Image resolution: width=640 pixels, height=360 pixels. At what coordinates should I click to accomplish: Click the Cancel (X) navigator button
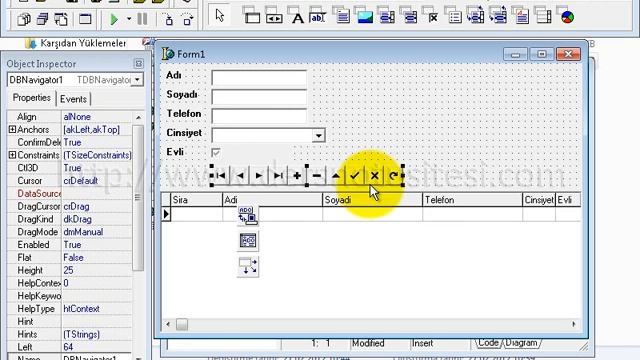pyautogui.click(x=374, y=176)
